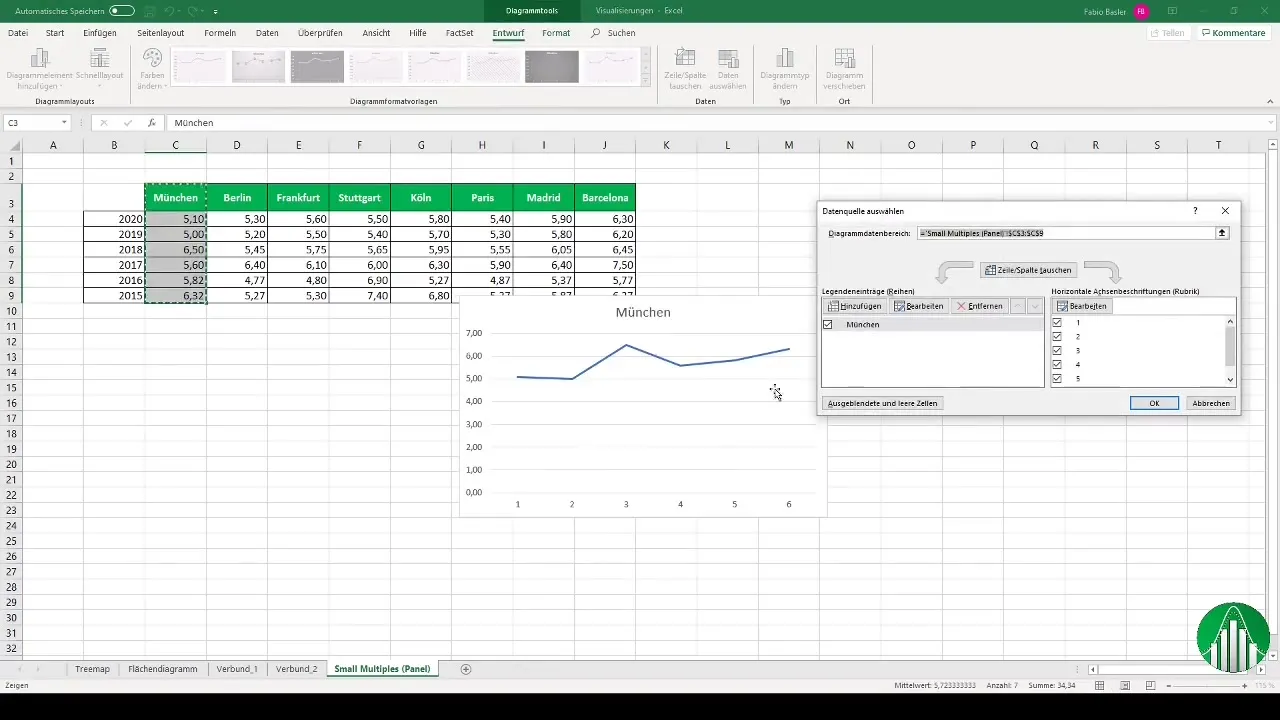The image size is (1280, 720).
Task: Open the Name Box dropdown arrow
Action: pos(64,123)
